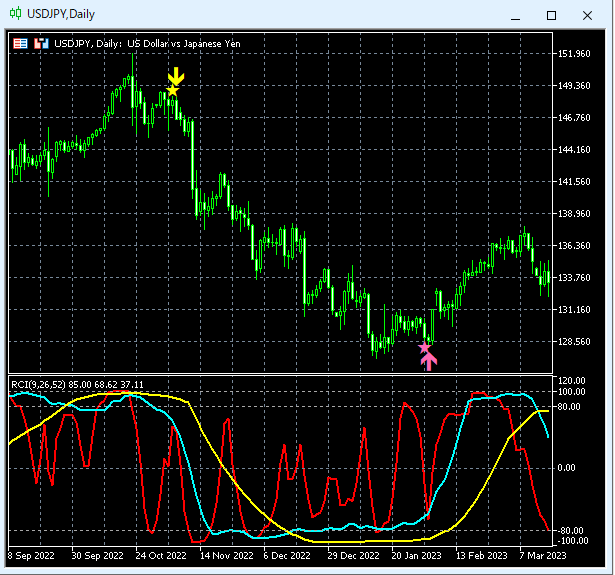Click the 146.760 price level on the scale

pyautogui.click(x=574, y=118)
